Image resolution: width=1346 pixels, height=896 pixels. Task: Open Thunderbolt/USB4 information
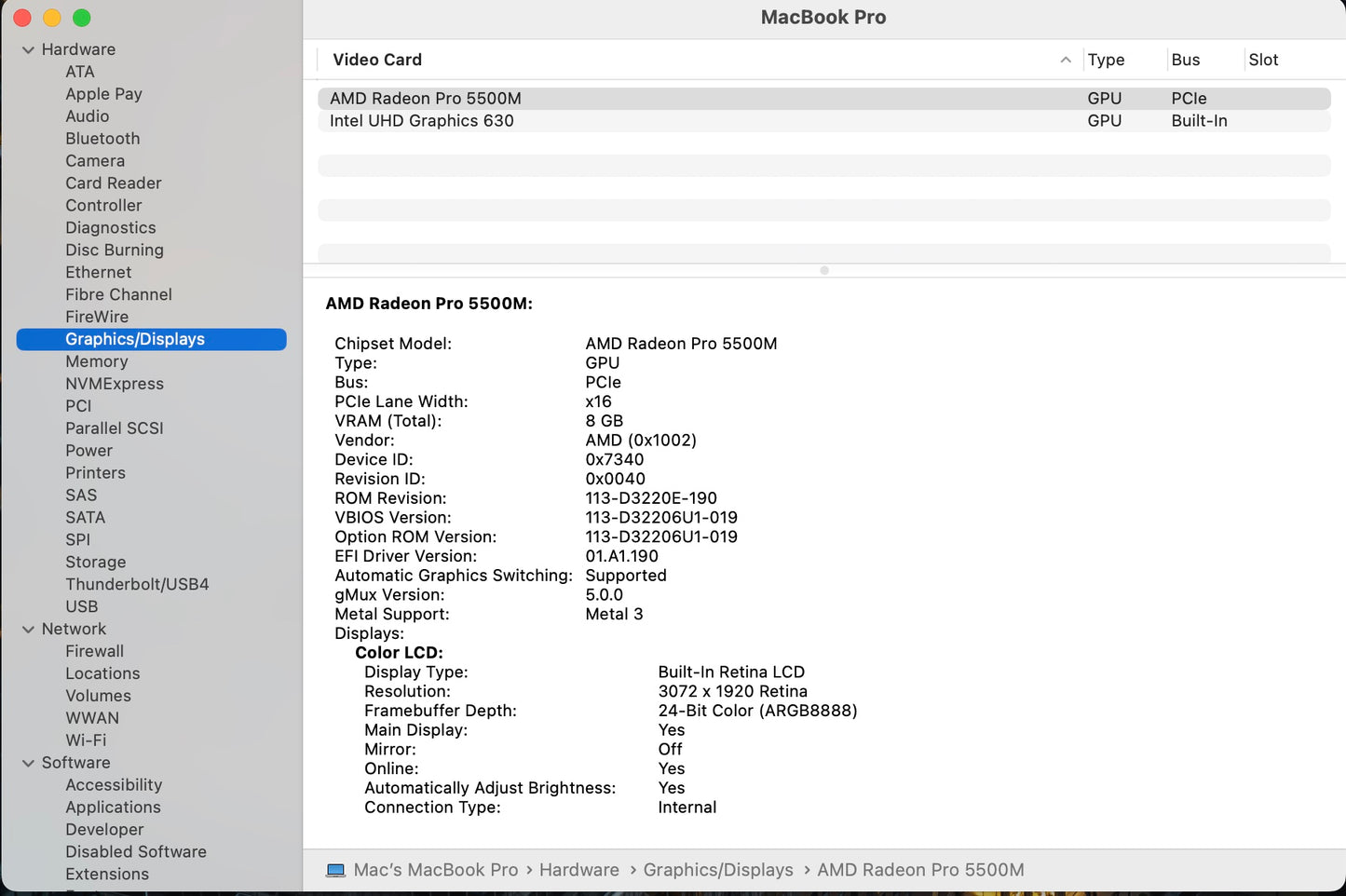[x=137, y=584]
